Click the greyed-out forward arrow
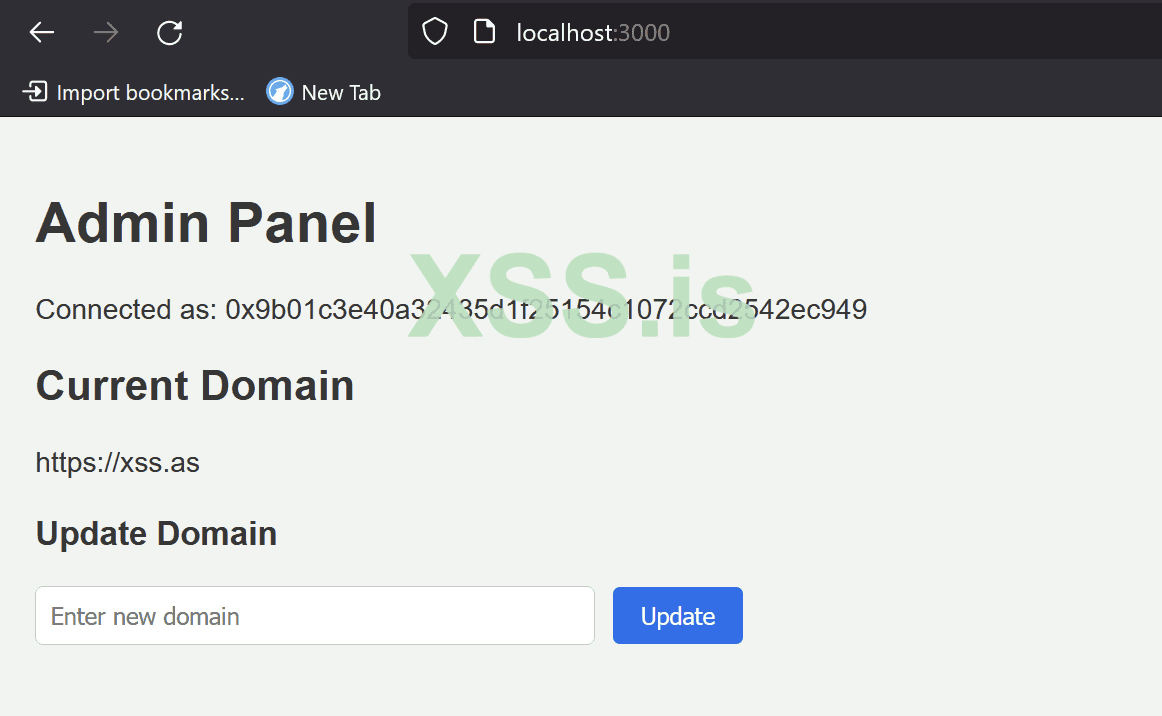Screen dimensions: 1162x716 pos(105,33)
